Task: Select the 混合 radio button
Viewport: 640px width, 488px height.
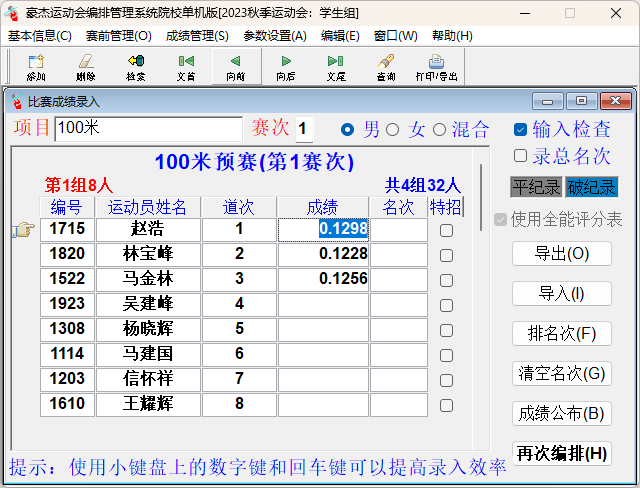Action: tap(439, 130)
